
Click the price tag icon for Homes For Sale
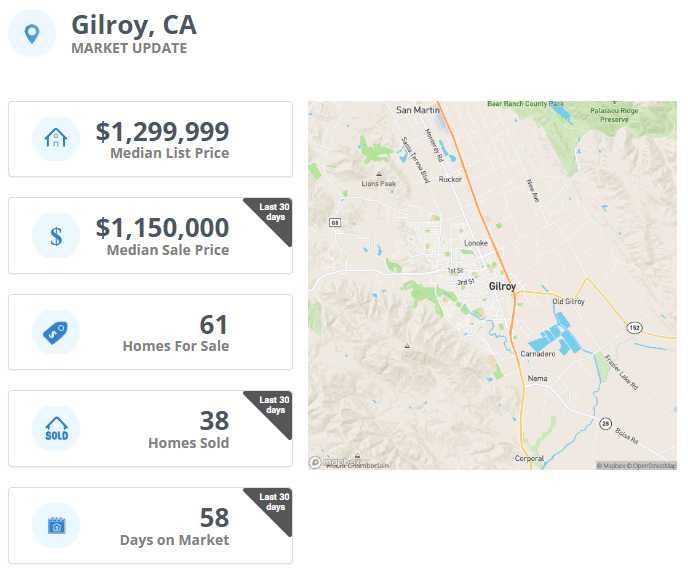pos(55,333)
